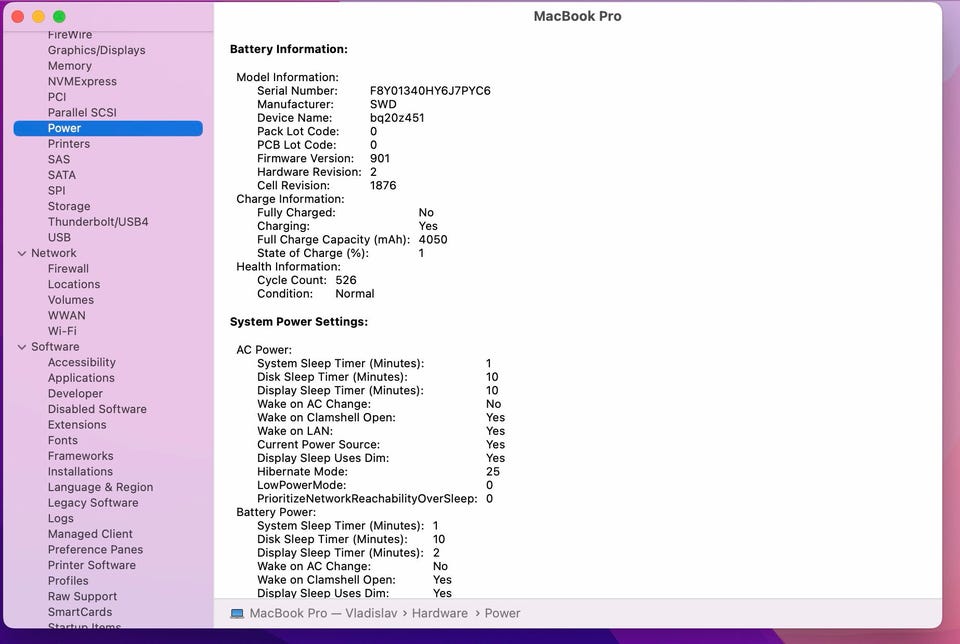Viewport: 960px width, 644px height.
Task: Select Printers in the sidebar
Action: click(69, 144)
